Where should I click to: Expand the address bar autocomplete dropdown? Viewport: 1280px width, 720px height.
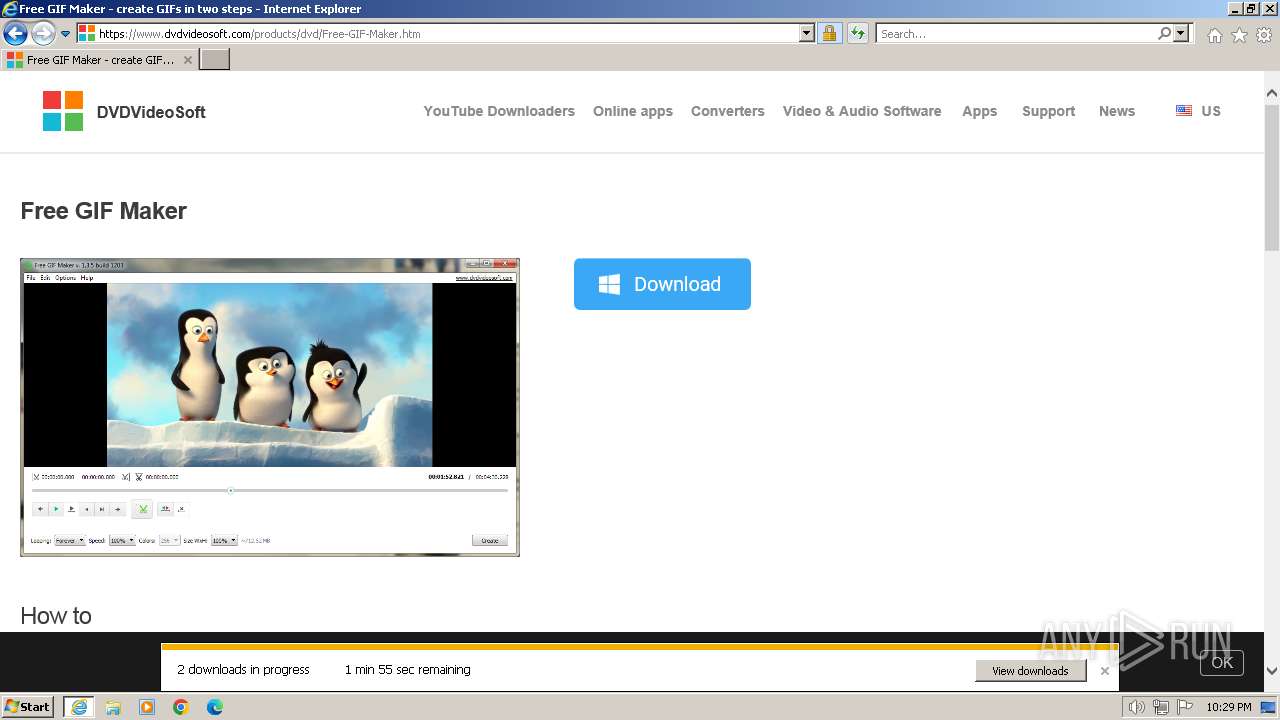point(807,33)
